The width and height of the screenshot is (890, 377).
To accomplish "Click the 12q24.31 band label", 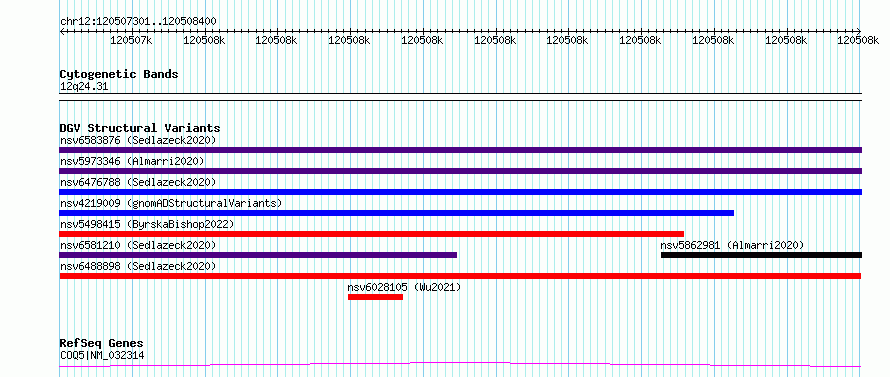I will click(84, 87).
